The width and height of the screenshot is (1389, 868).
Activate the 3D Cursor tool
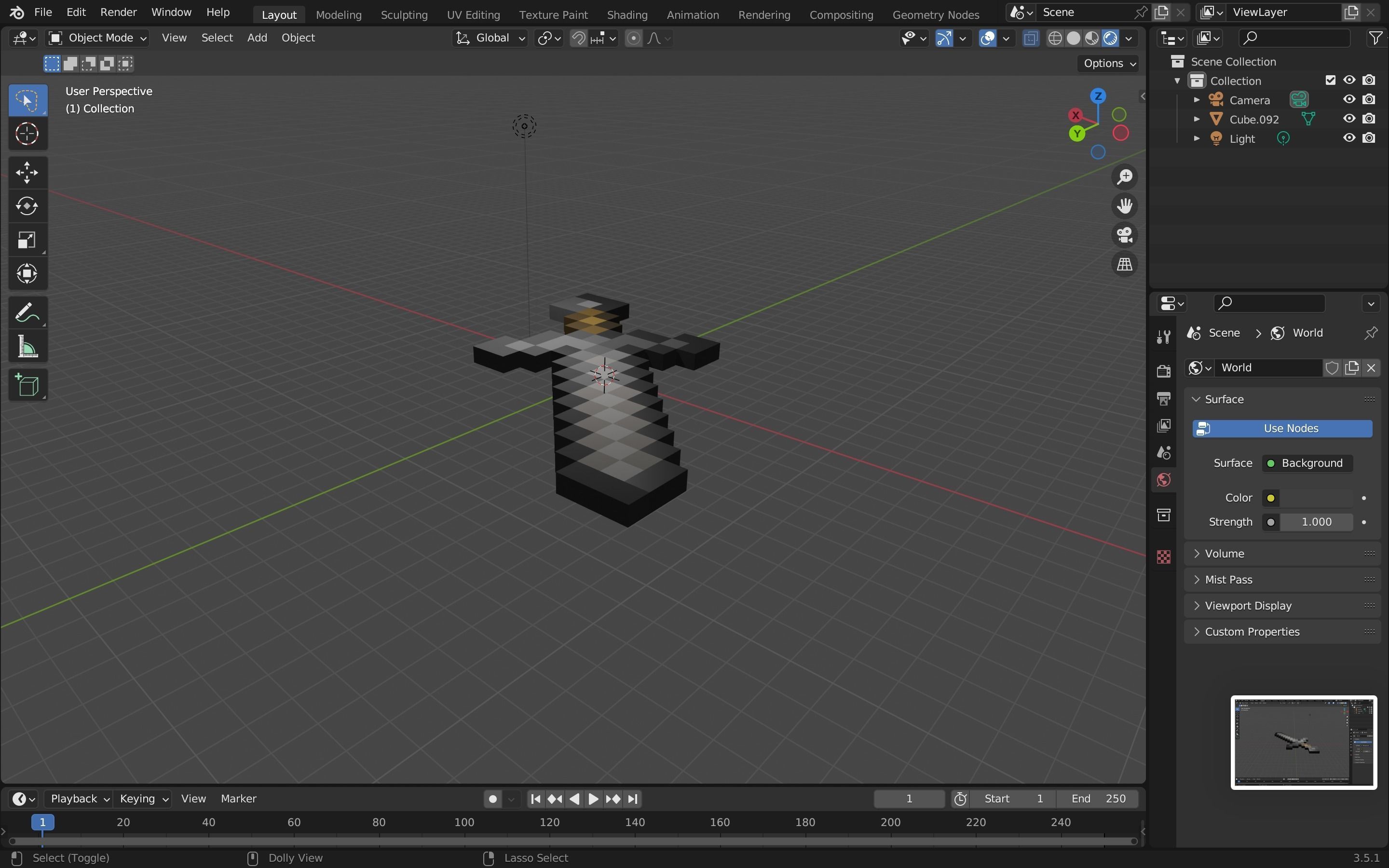coord(27,134)
